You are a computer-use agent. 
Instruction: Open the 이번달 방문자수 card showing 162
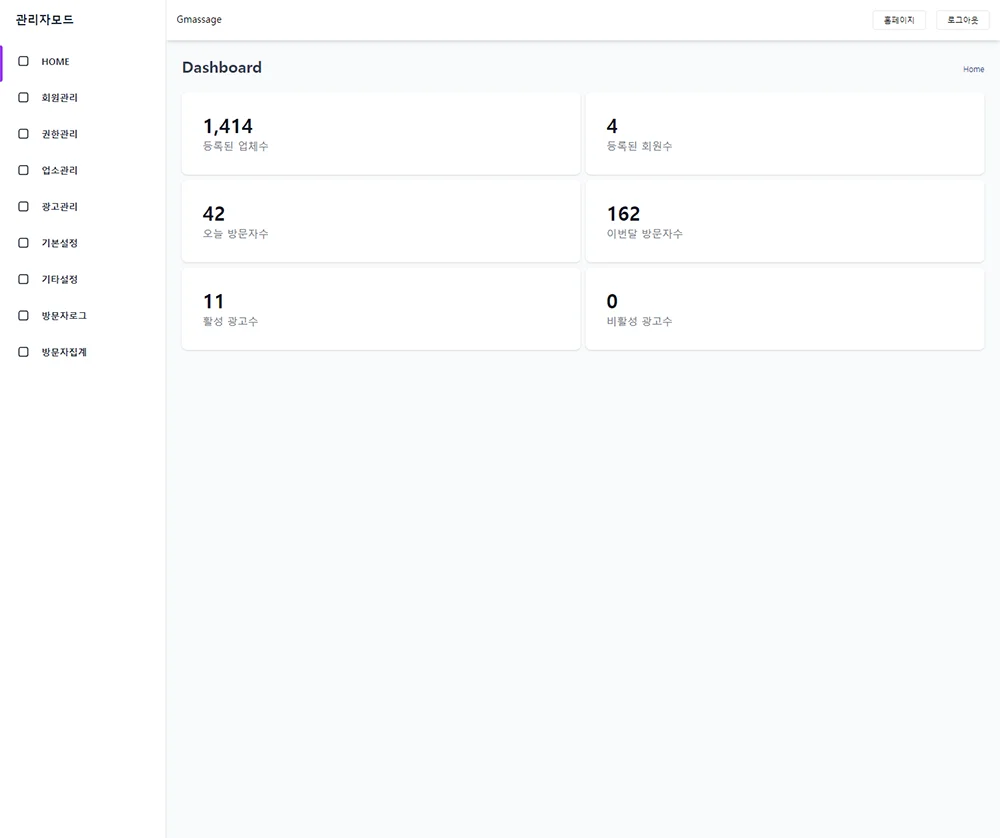784,222
